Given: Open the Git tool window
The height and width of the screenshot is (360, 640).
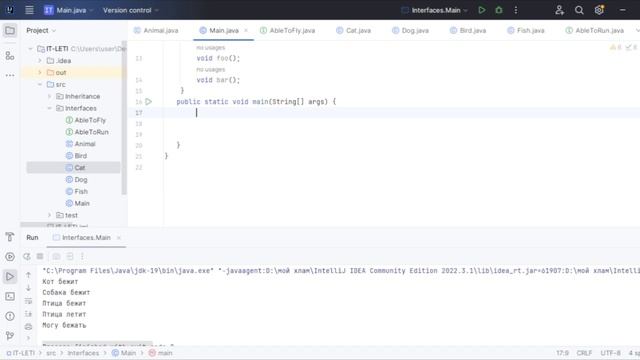Looking at the screenshot, I should point(10,336).
